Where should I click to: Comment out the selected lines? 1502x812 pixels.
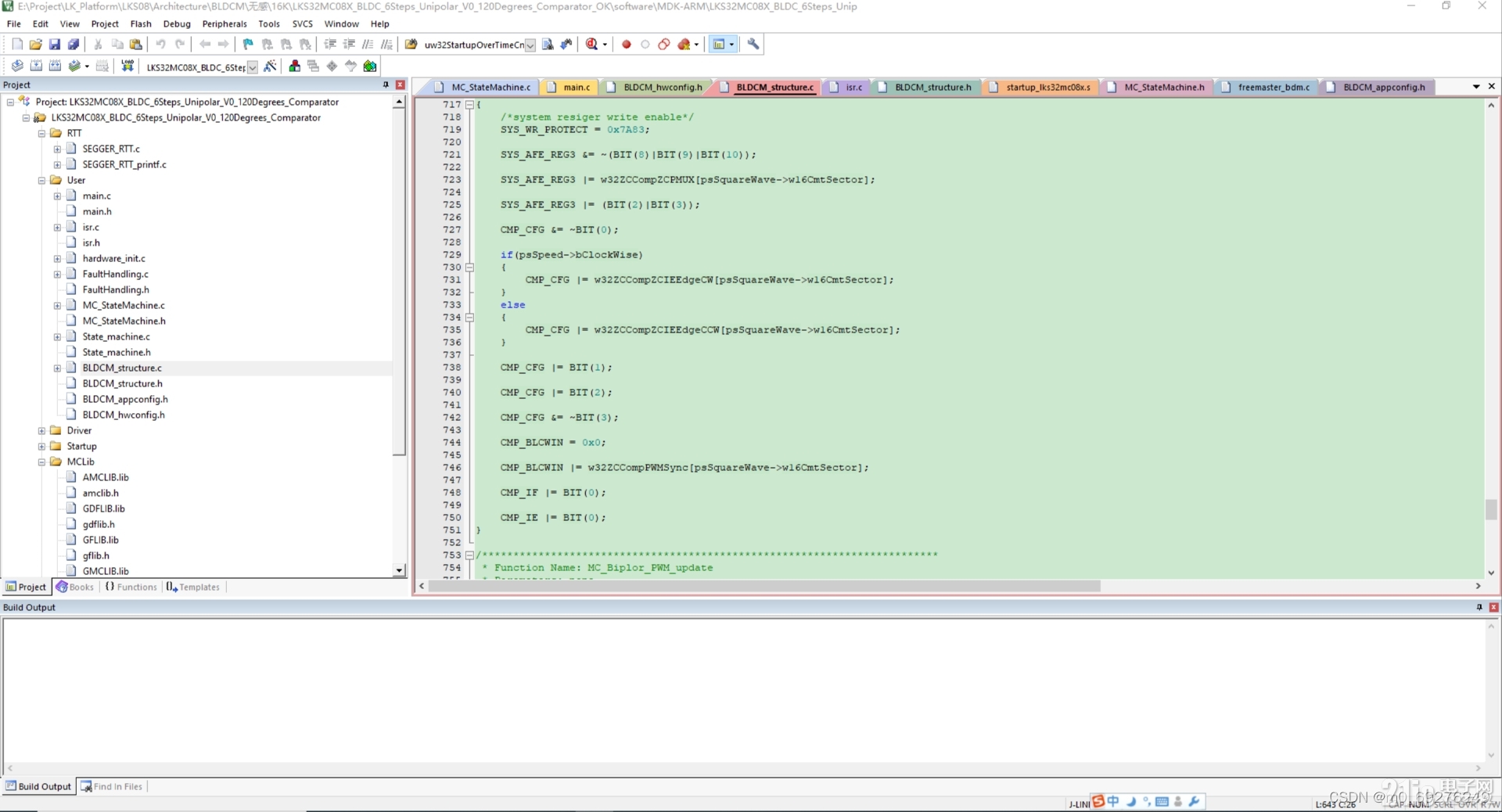(x=368, y=45)
